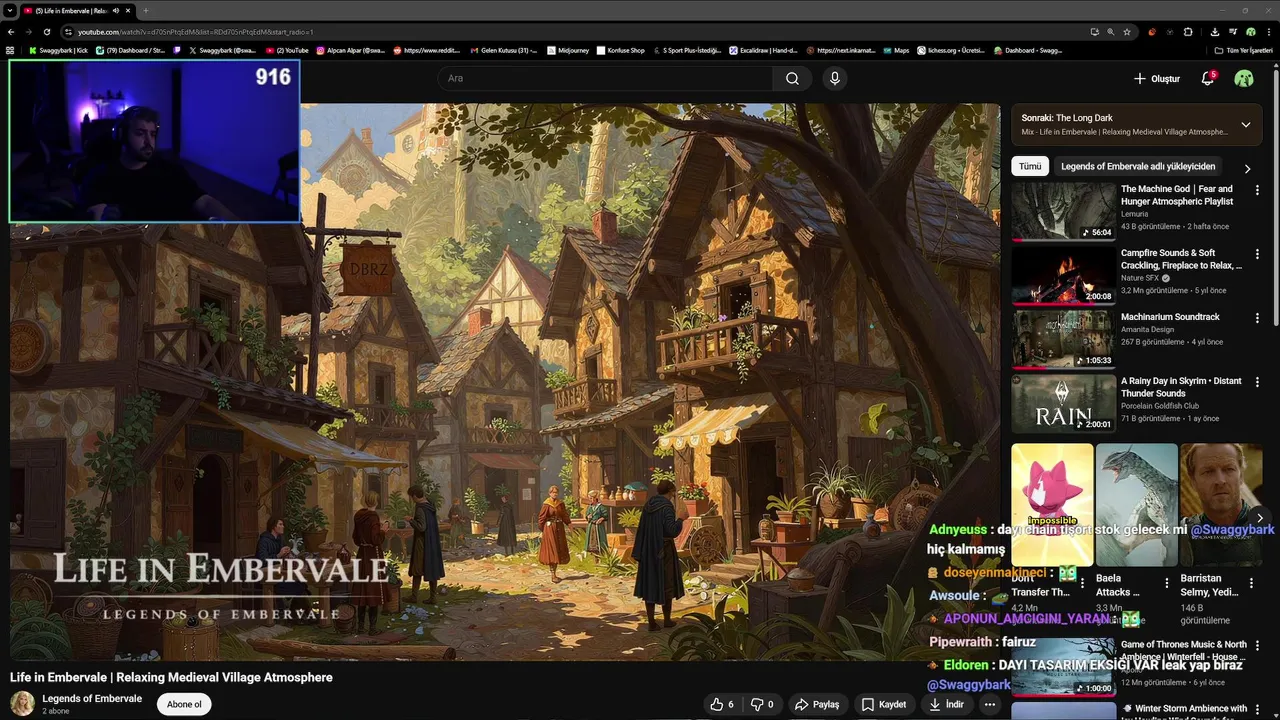
Task: Open Game of Thrones Music video thumbnail
Action: tap(1063, 667)
